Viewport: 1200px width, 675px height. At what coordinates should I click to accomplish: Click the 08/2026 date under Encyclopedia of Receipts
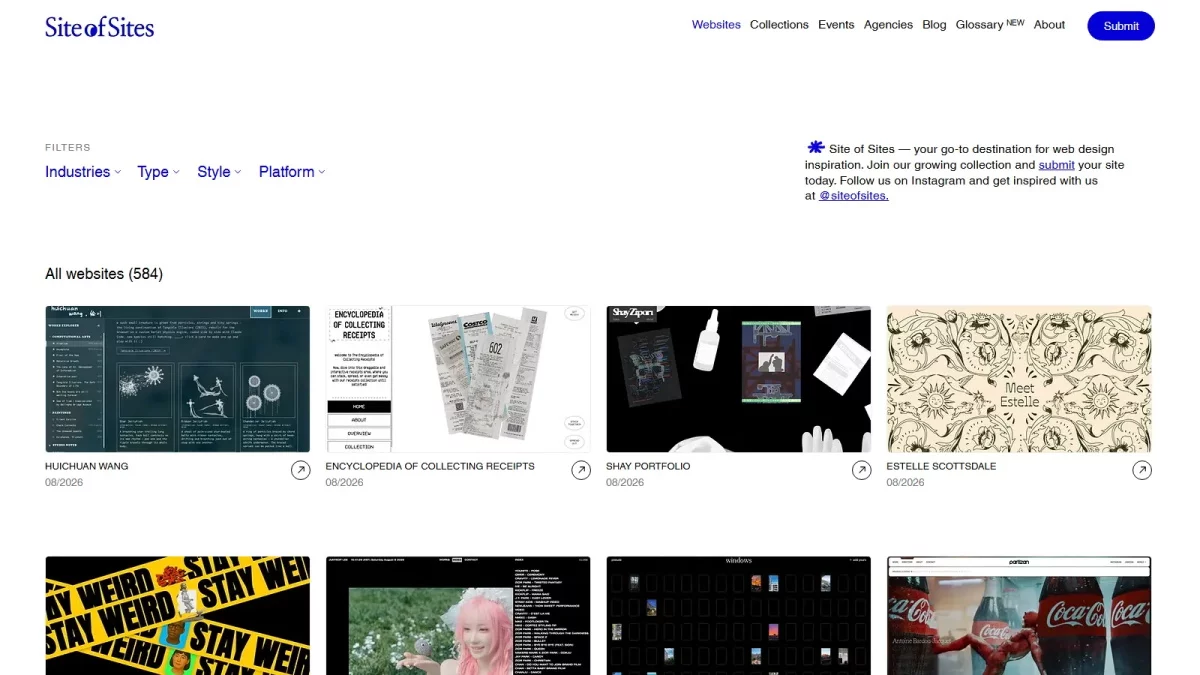point(345,483)
